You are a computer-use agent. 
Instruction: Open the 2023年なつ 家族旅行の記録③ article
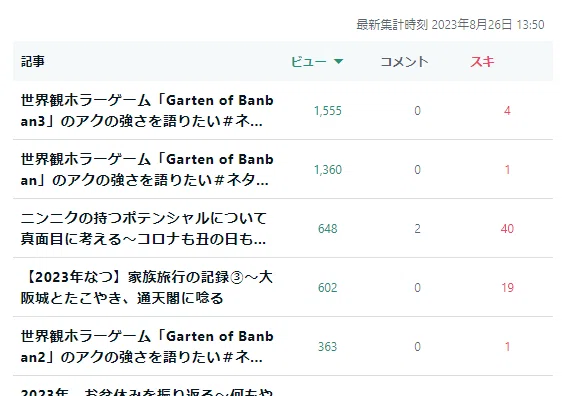[146, 287]
